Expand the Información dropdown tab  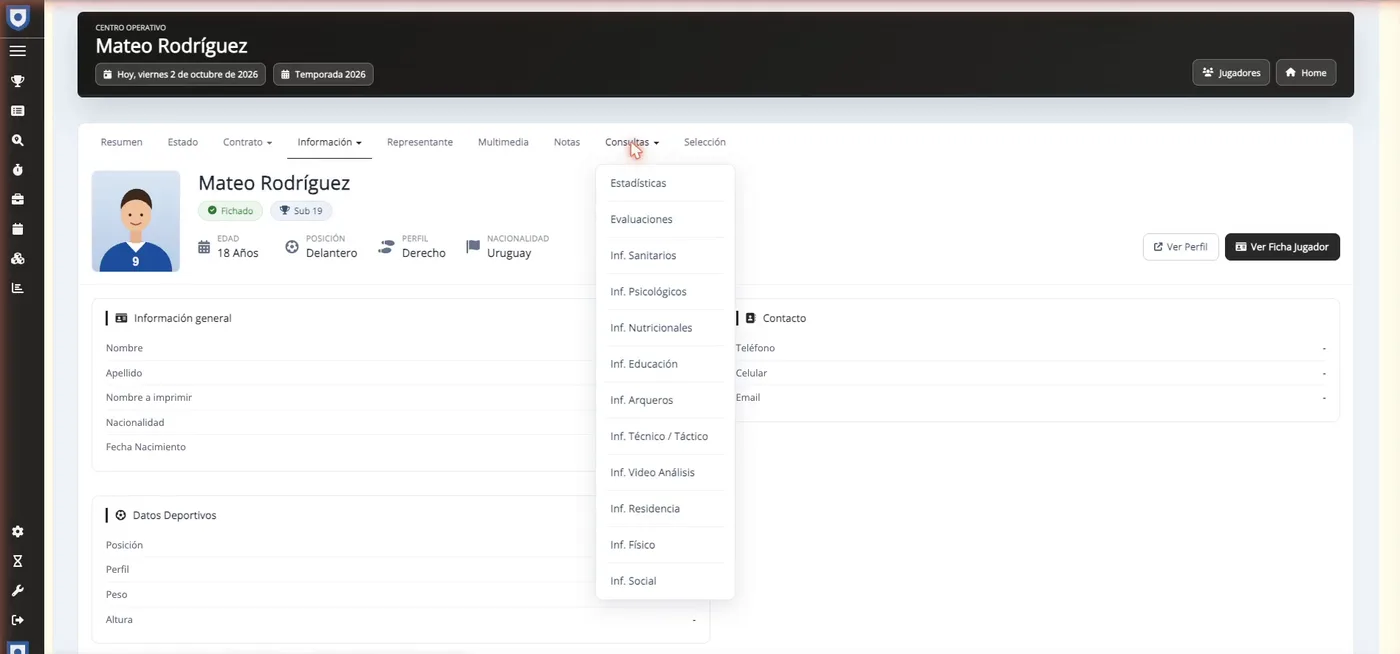pyautogui.click(x=329, y=142)
